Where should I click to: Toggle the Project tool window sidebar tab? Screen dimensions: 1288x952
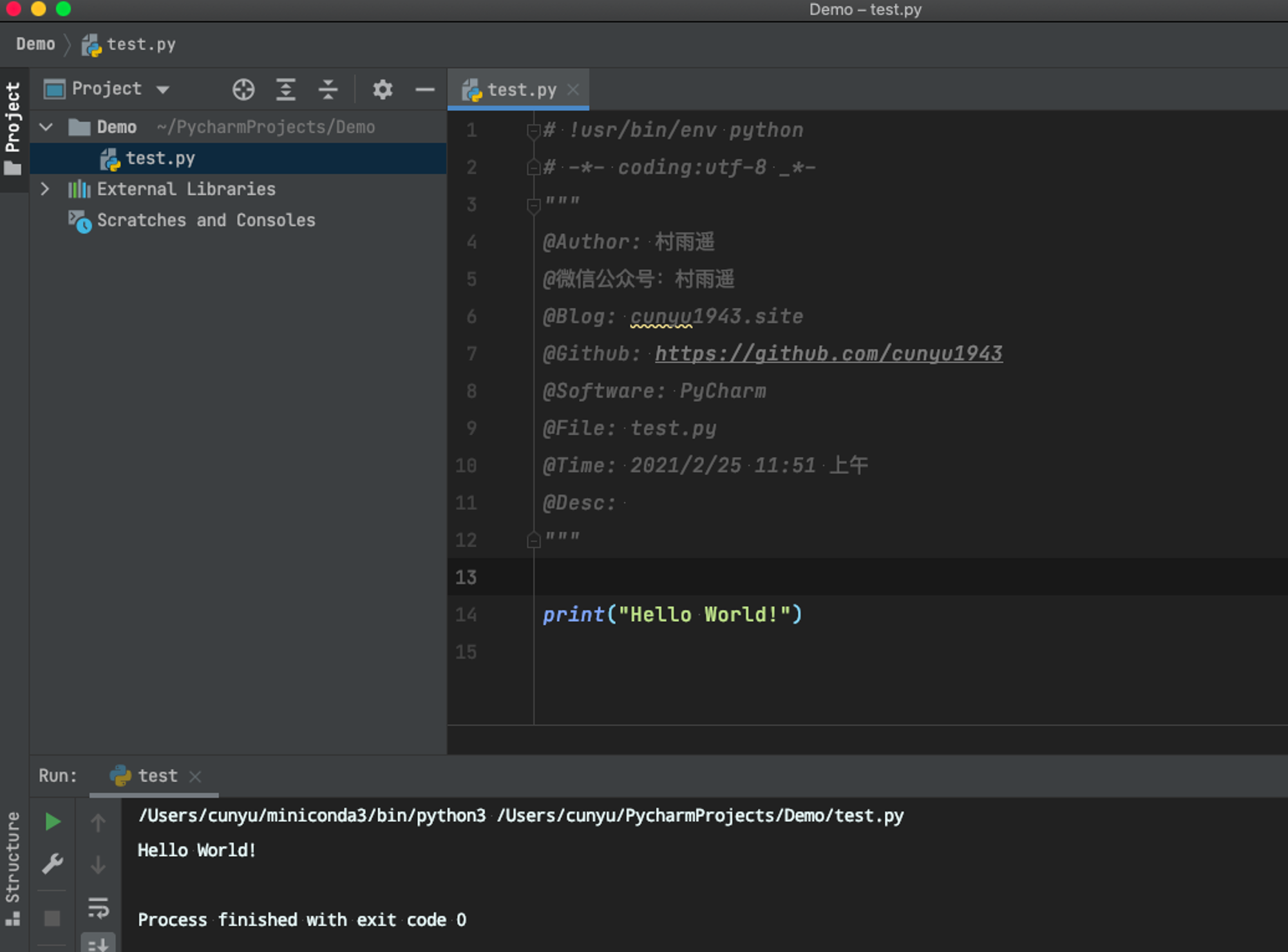tap(14, 129)
